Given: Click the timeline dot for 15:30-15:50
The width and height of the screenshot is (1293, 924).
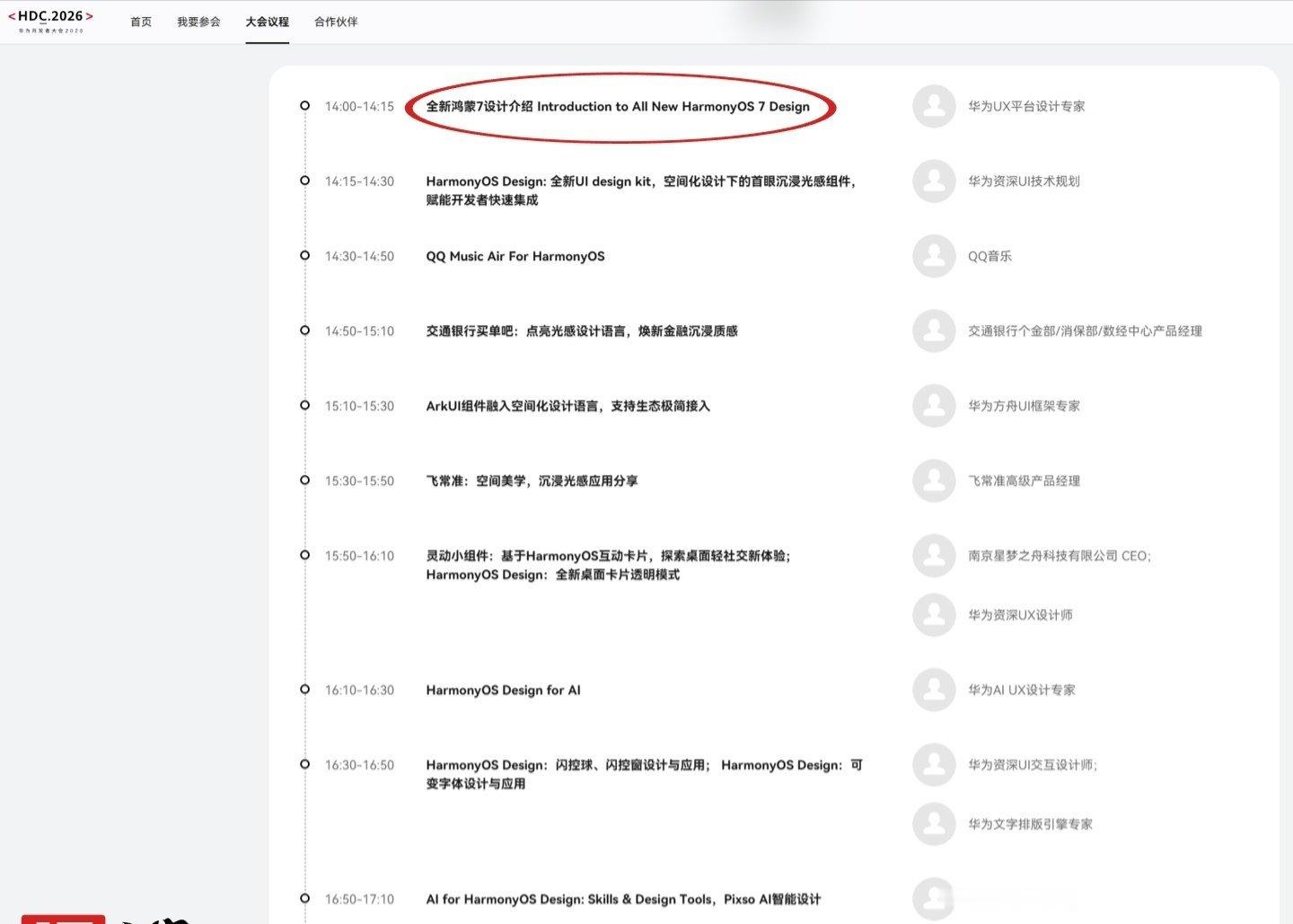Looking at the screenshot, I should click(x=305, y=480).
